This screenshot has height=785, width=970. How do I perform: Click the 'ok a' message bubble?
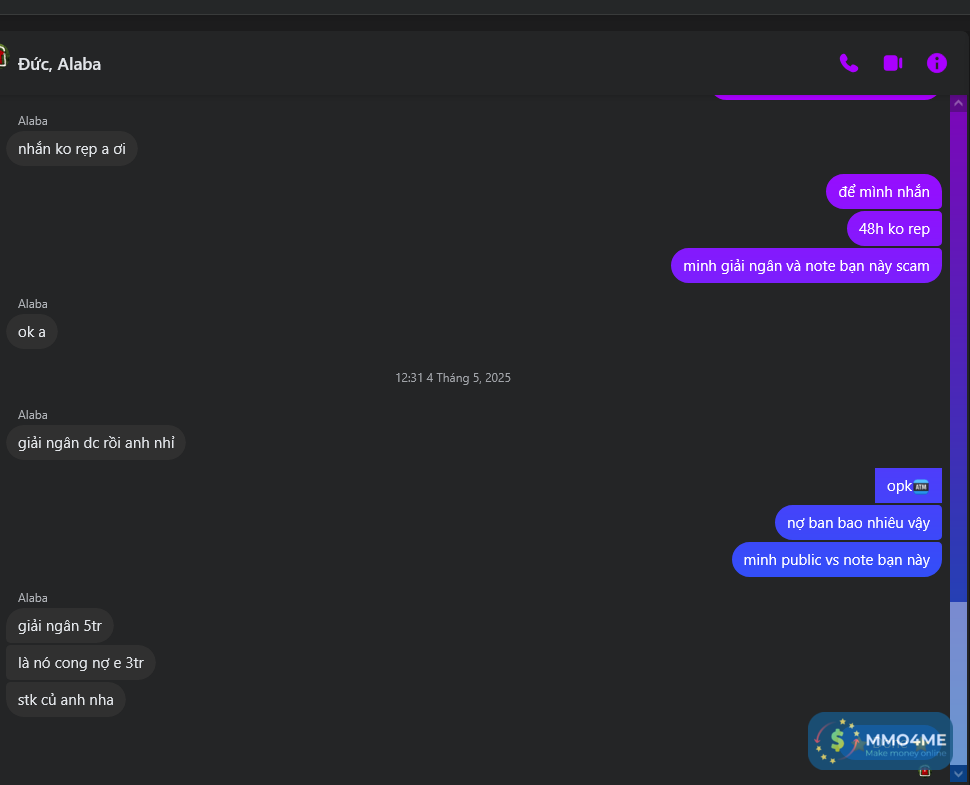point(32,332)
